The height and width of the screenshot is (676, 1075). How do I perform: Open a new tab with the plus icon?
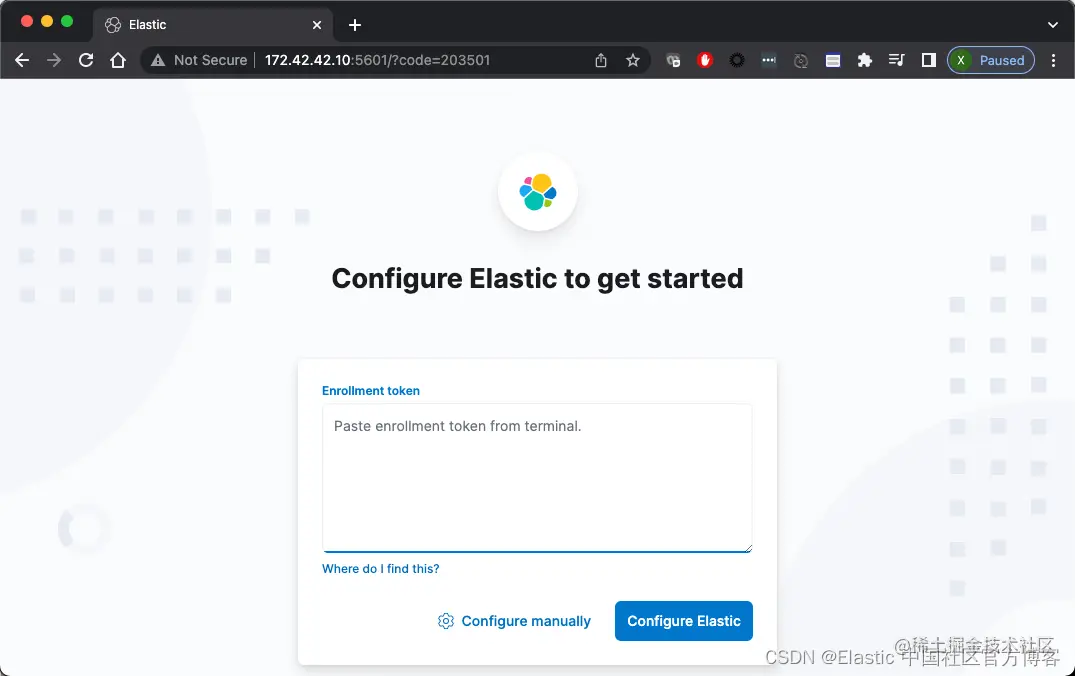[354, 25]
